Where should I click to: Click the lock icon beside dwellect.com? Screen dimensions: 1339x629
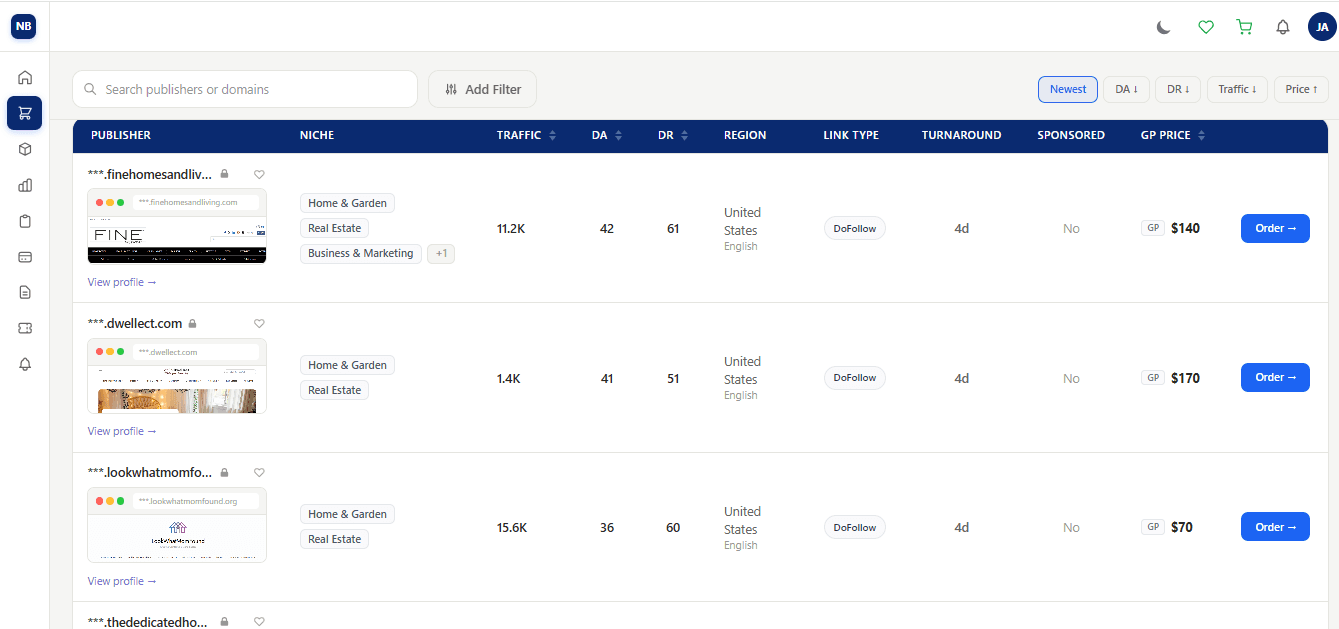coord(193,323)
